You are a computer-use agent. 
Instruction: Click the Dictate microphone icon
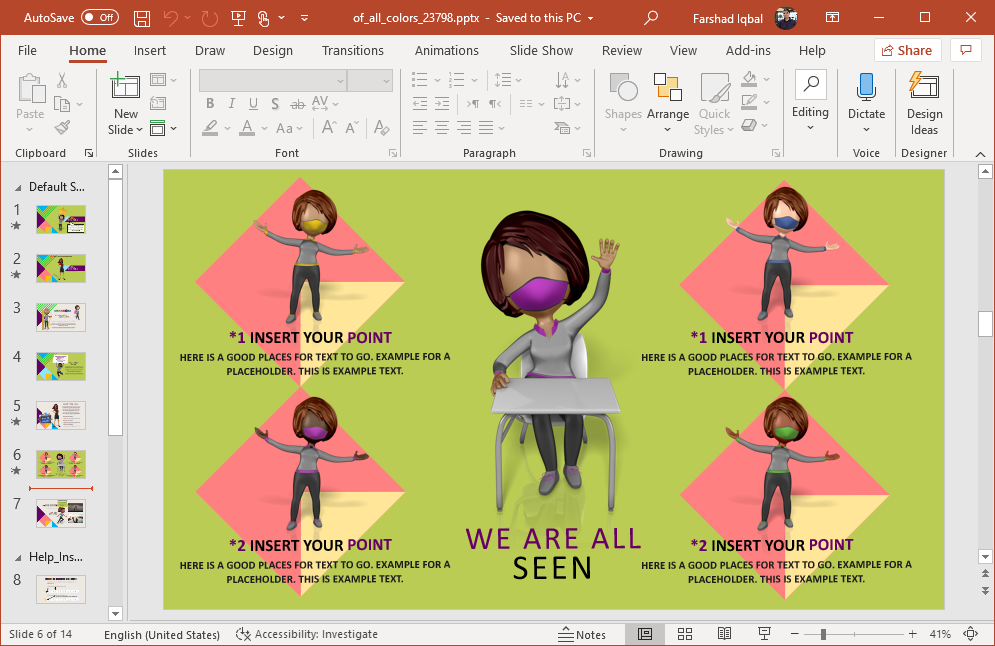866,89
